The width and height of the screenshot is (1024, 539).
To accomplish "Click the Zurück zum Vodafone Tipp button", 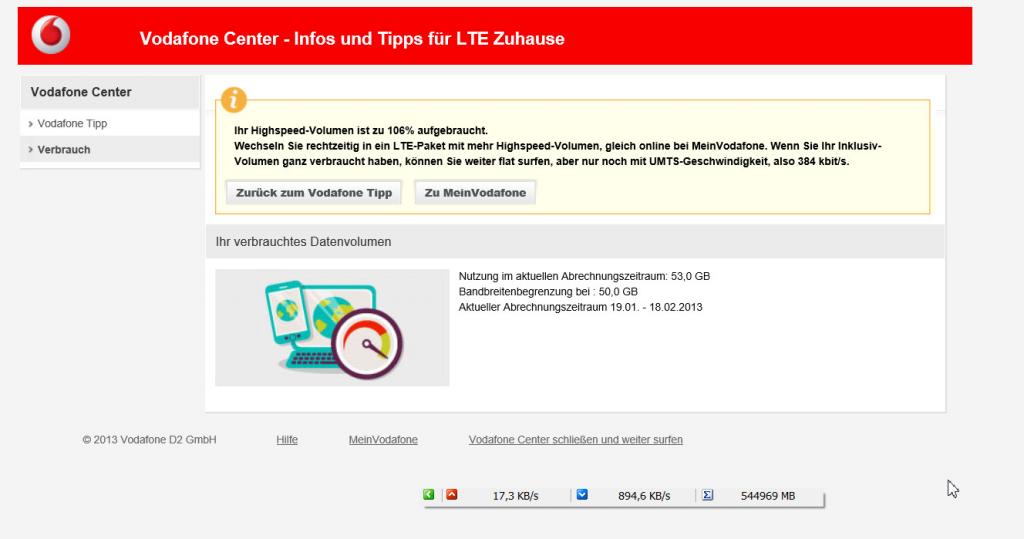I will [x=313, y=193].
